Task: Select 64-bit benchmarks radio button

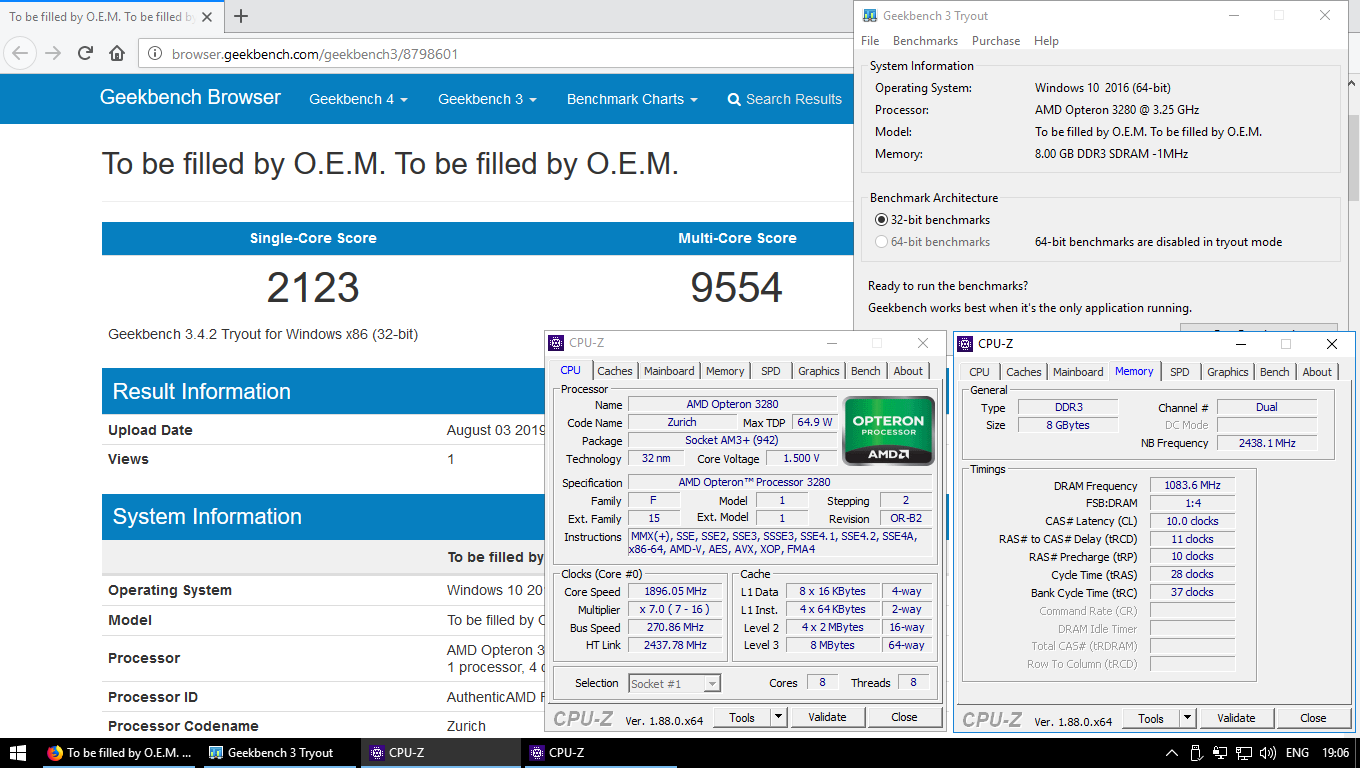Action: pos(881,241)
